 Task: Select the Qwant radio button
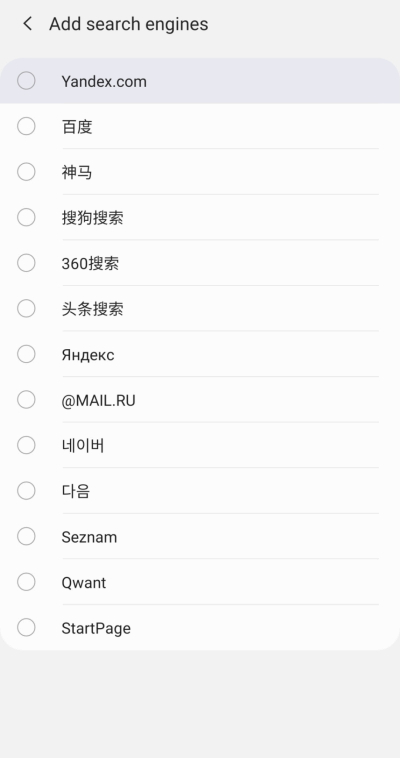coord(26,582)
